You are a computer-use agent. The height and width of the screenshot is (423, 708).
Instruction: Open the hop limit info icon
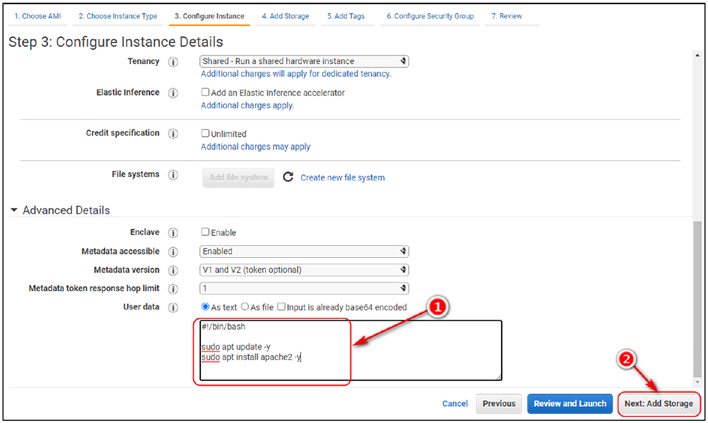(173, 288)
